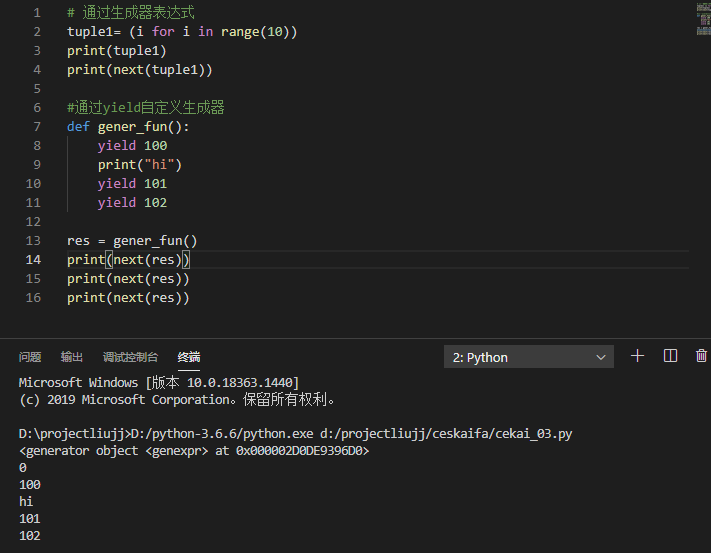
Task: Switch to the 问题 (Problems) tab
Action: point(30,357)
